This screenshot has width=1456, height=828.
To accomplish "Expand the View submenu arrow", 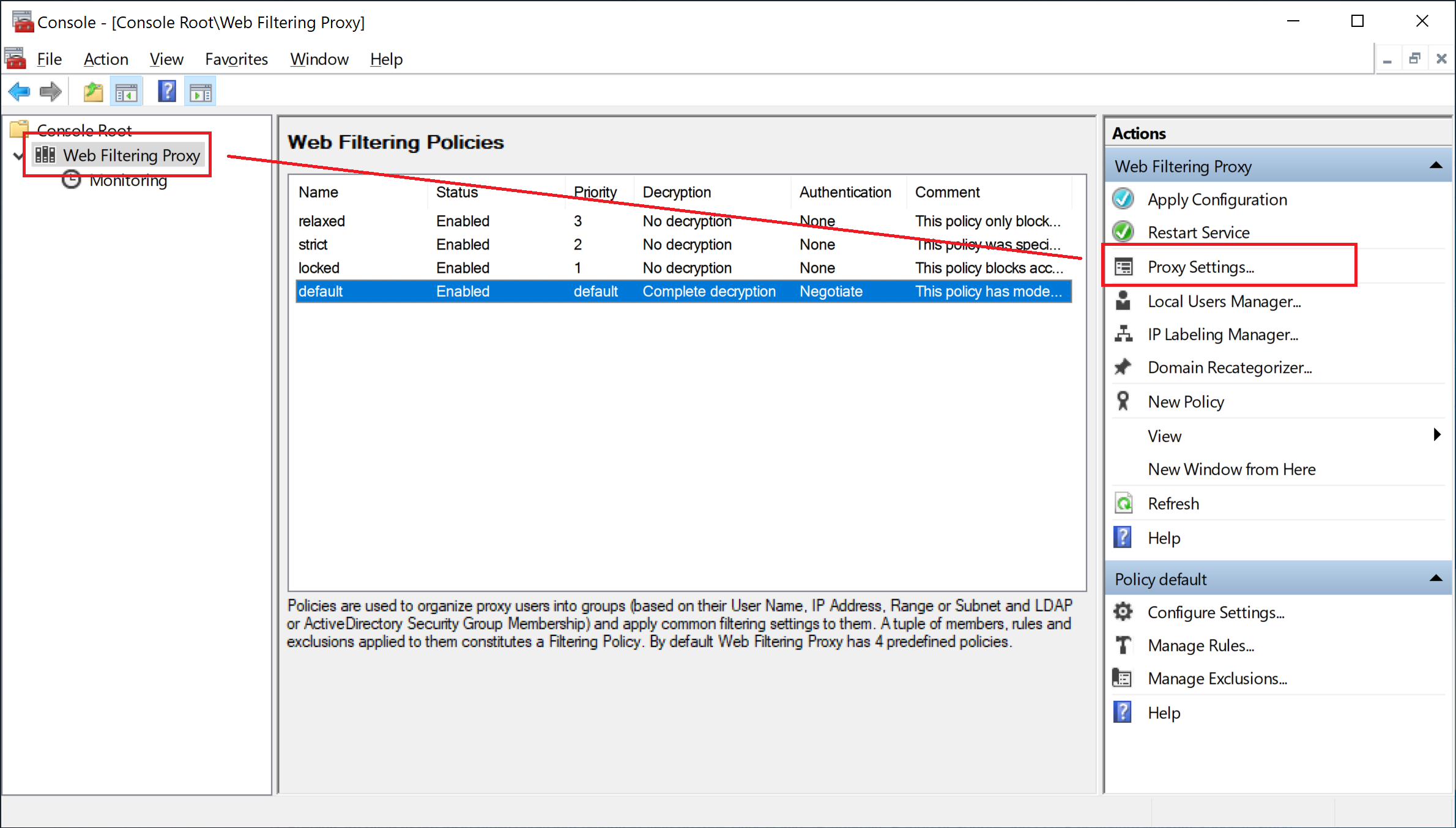I will 1437,435.
